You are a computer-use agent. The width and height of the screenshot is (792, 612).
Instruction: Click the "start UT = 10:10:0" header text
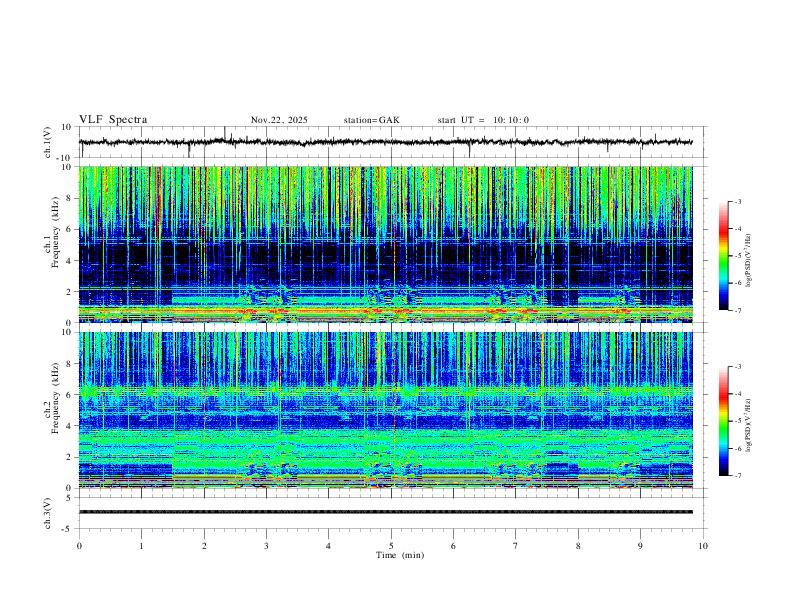click(x=483, y=120)
